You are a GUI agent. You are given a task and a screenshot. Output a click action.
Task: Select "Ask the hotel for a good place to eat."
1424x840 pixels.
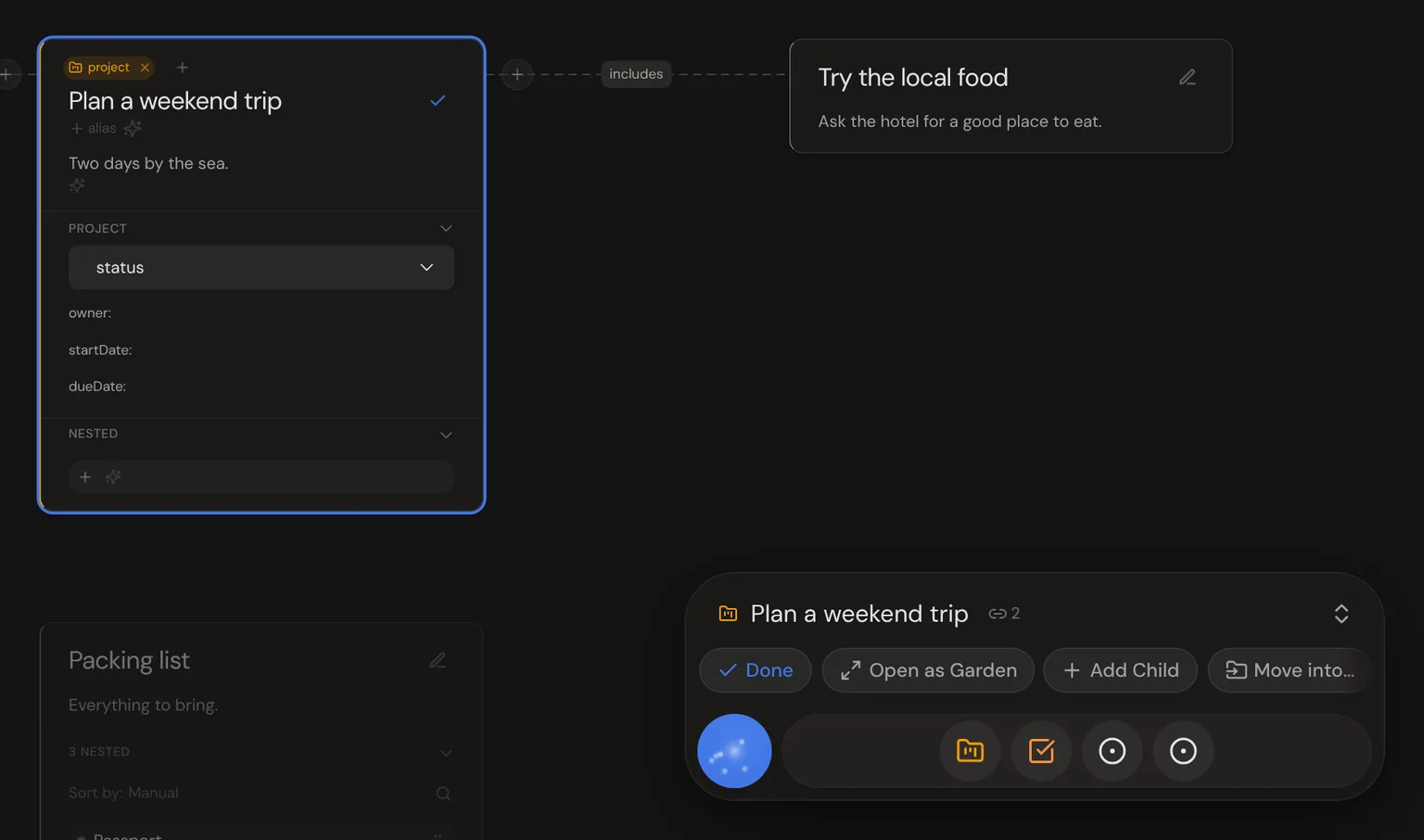coord(960,121)
